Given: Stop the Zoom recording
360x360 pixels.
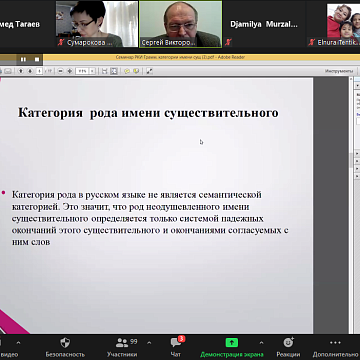Looking at the screenshot, I should [37, 59].
